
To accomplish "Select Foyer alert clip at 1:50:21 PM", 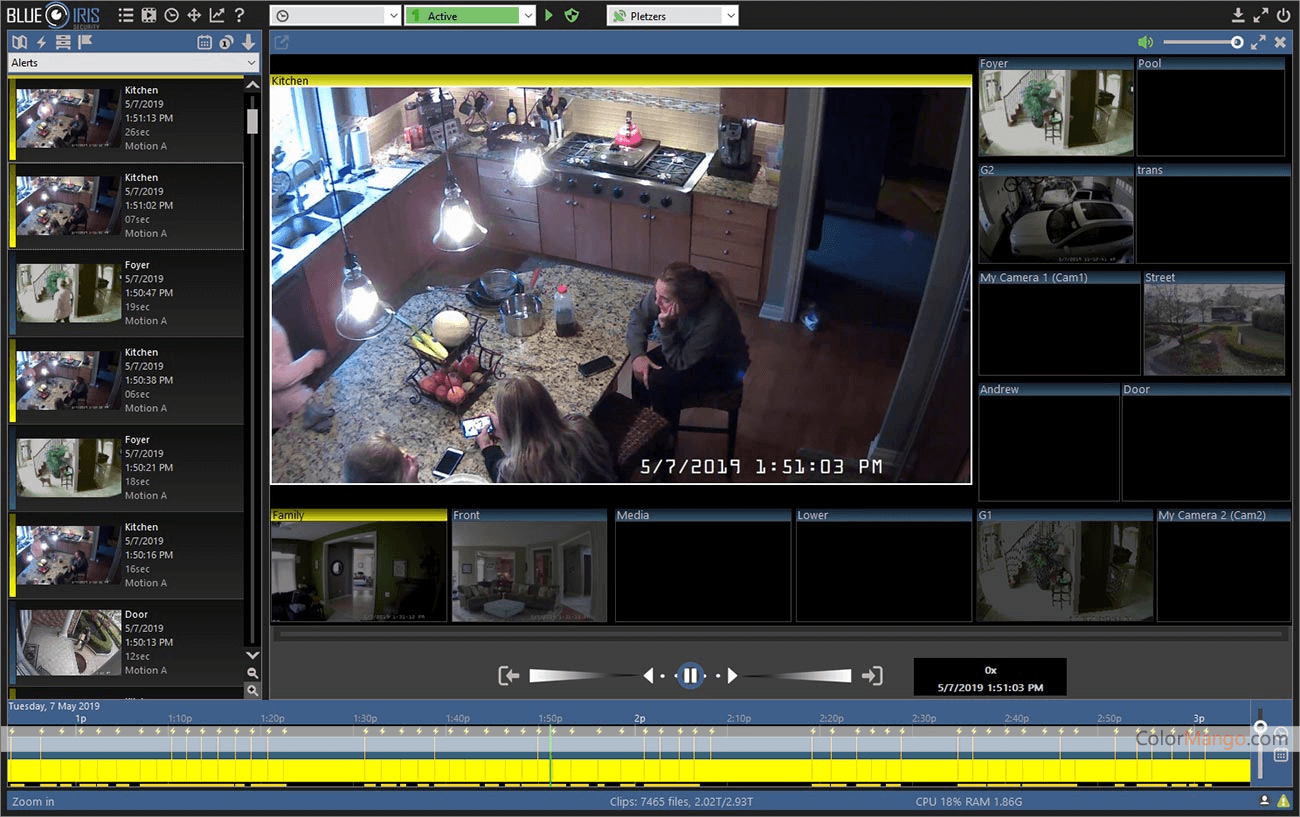I will [126, 468].
